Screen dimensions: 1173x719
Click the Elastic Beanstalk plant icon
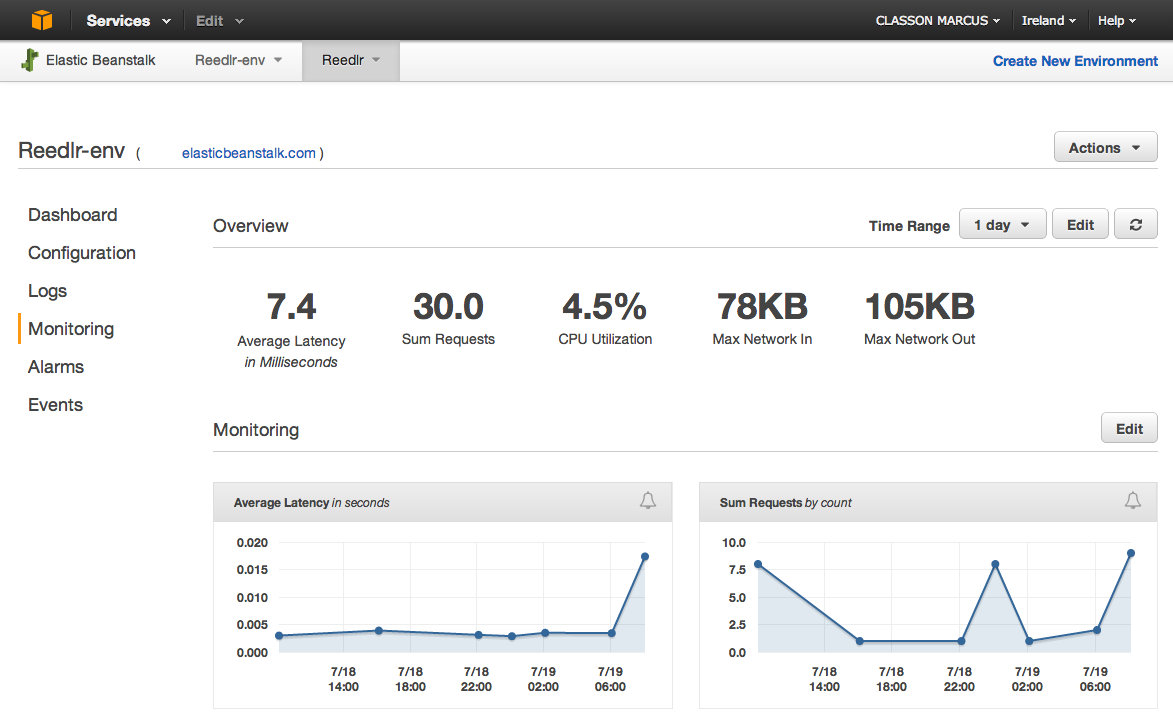point(30,60)
